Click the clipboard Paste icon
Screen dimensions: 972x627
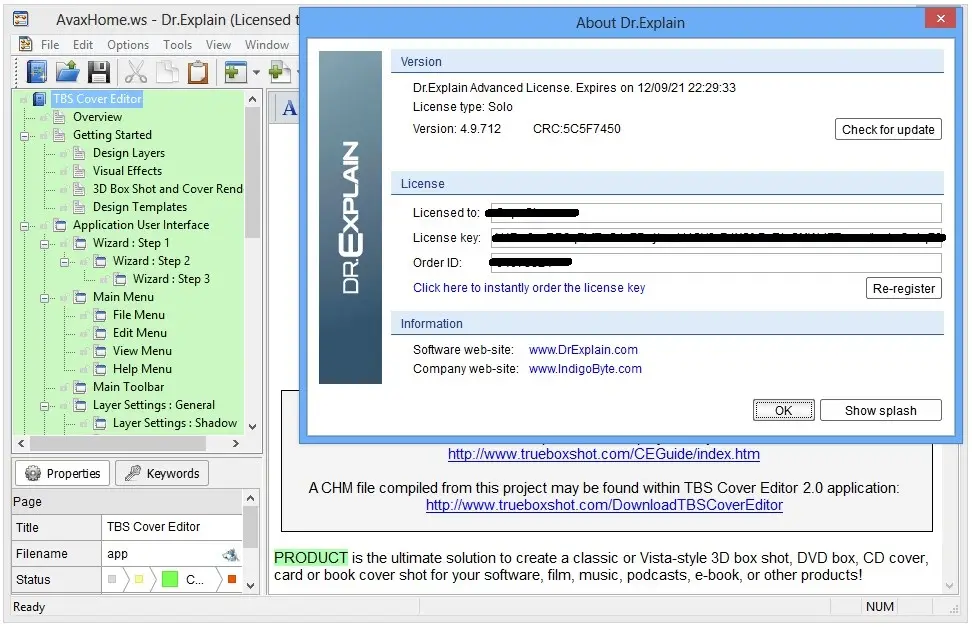coord(198,72)
